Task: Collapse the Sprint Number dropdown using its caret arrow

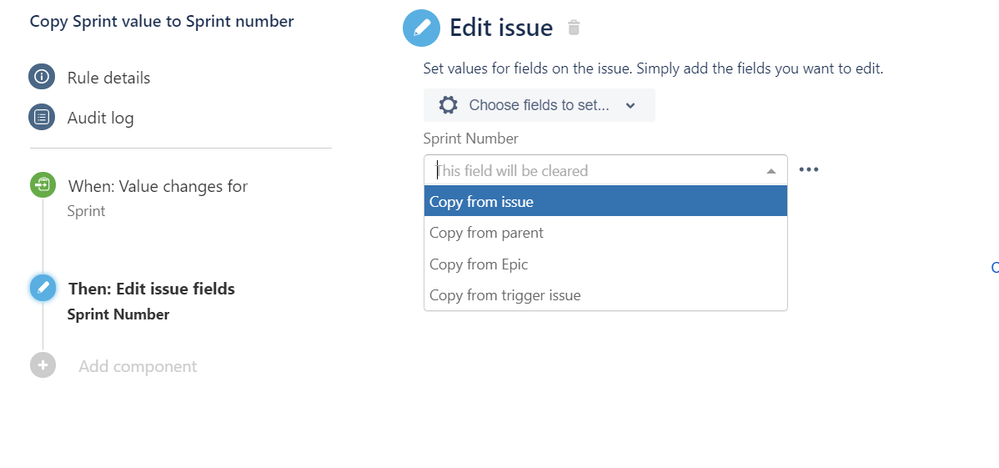Action: pos(771,171)
